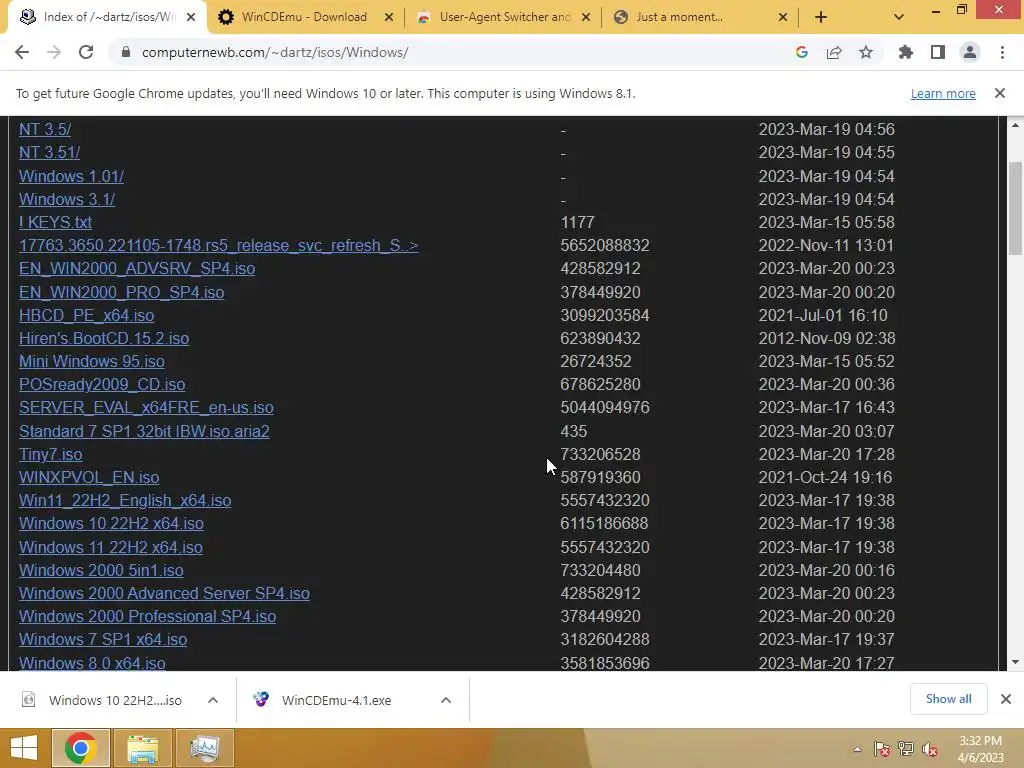Image resolution: width=1024 pixels, height=768 pixels.
Task: Click the muted volume tray icon
Action: click(x=929, y=749)
